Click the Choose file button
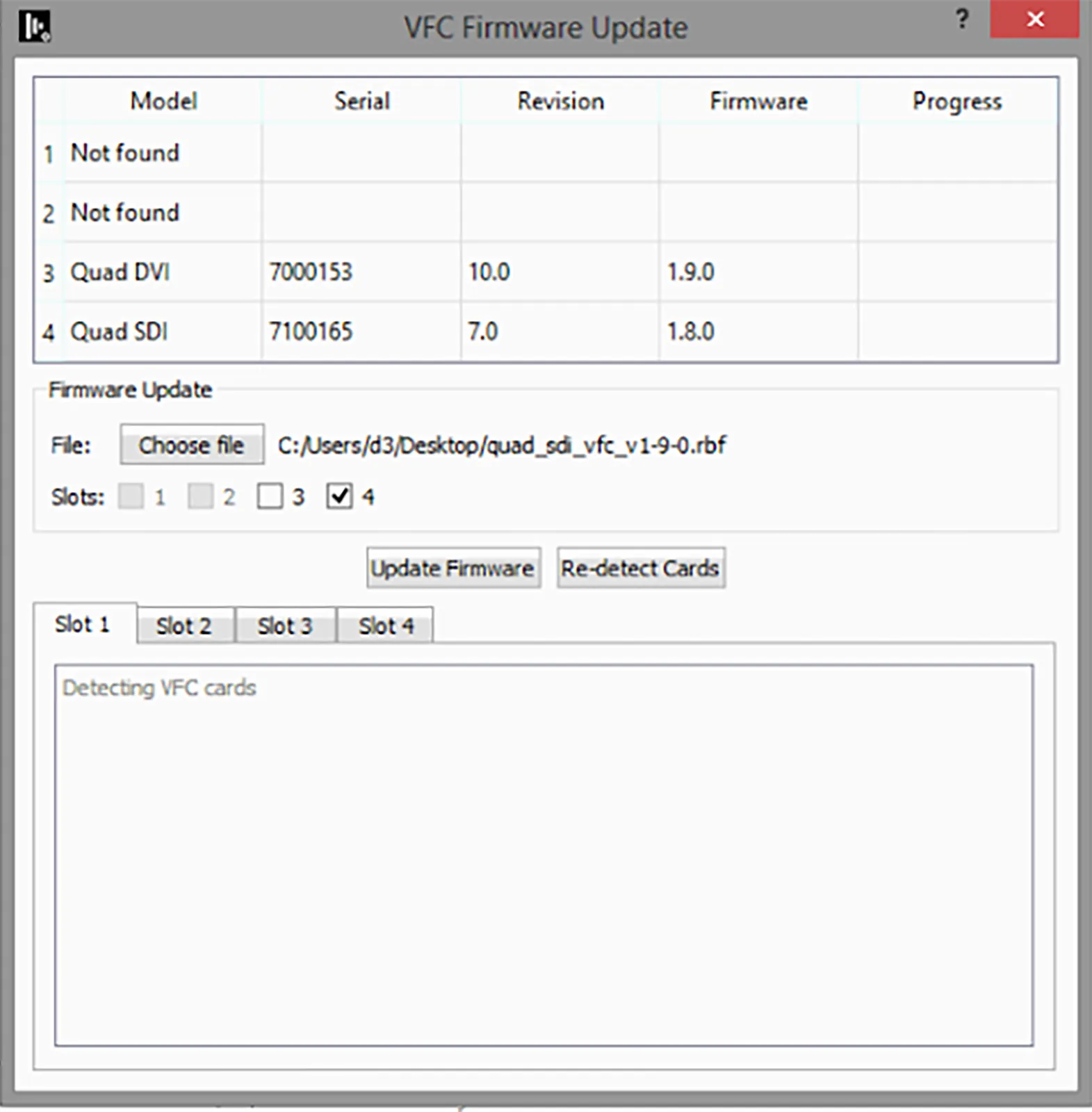 coord(192,445)
